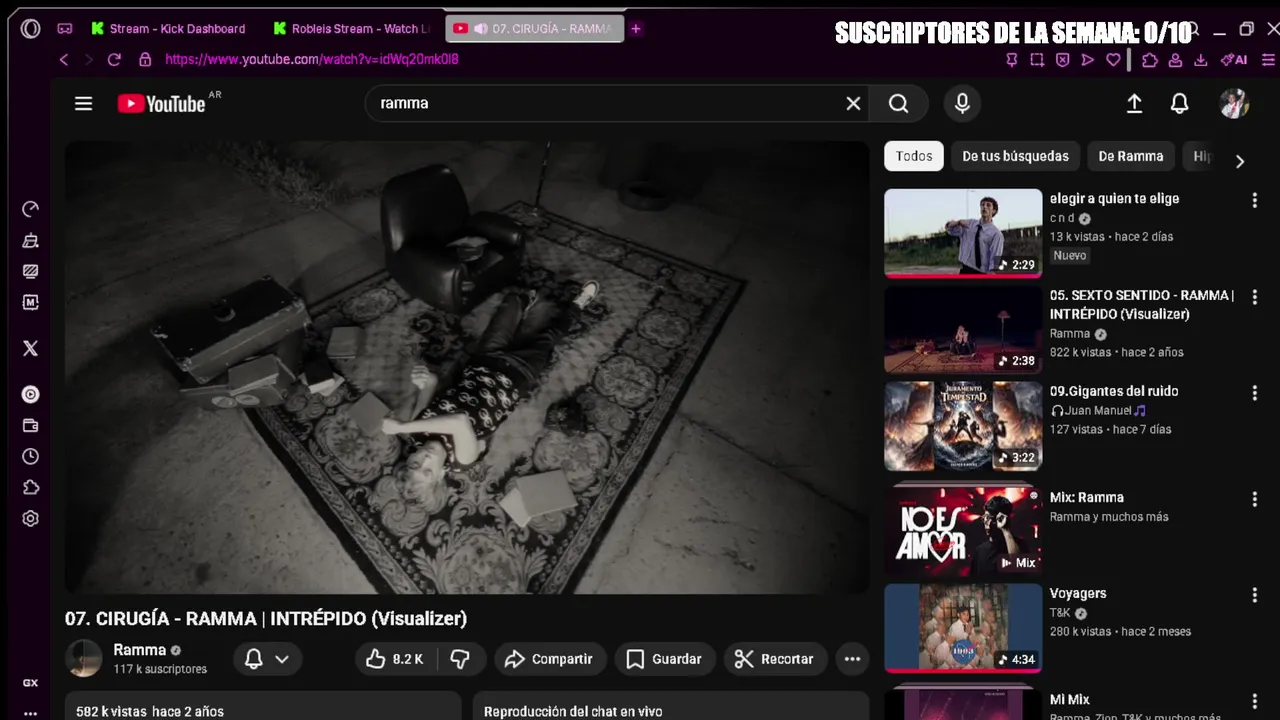Open the Ramma notification bell dropdown
Image resolution: width=1280 pixels, height=720 pixels.
pyautogui.click(x=267, y=659)
